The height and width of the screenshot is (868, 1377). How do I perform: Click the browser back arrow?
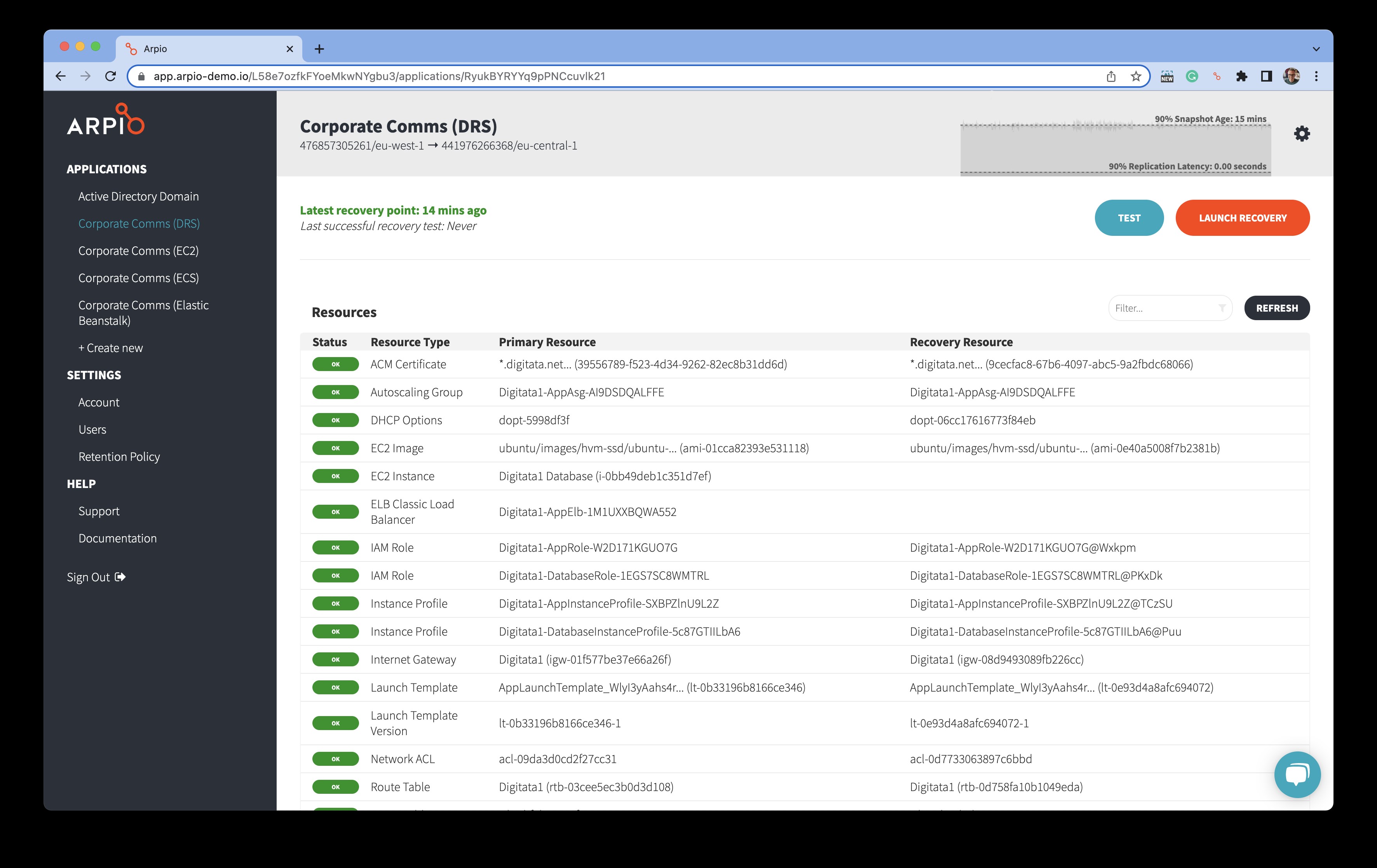click(61, 76)
